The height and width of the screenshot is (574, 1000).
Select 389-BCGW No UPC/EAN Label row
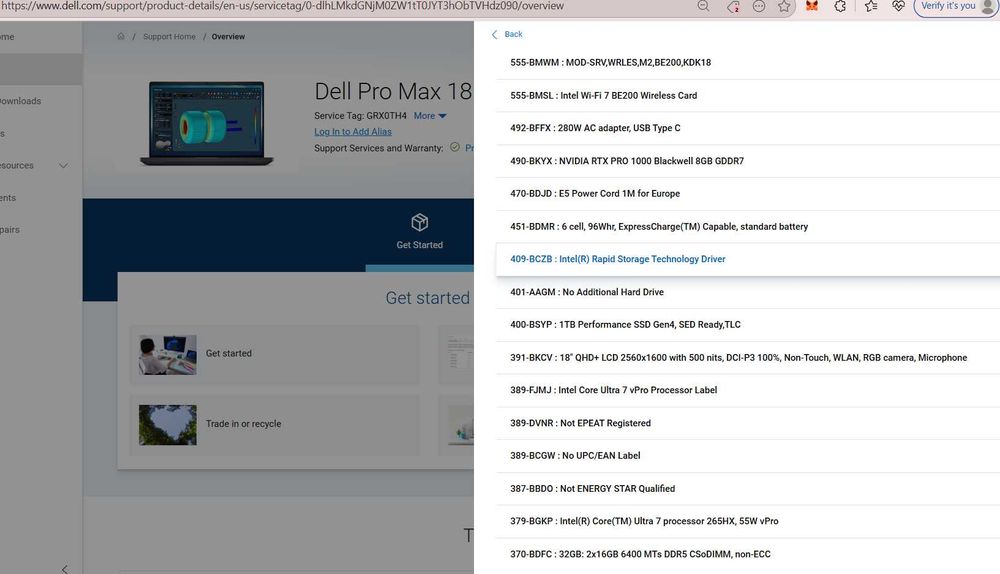pyautogui.click(x=747, y=456)
